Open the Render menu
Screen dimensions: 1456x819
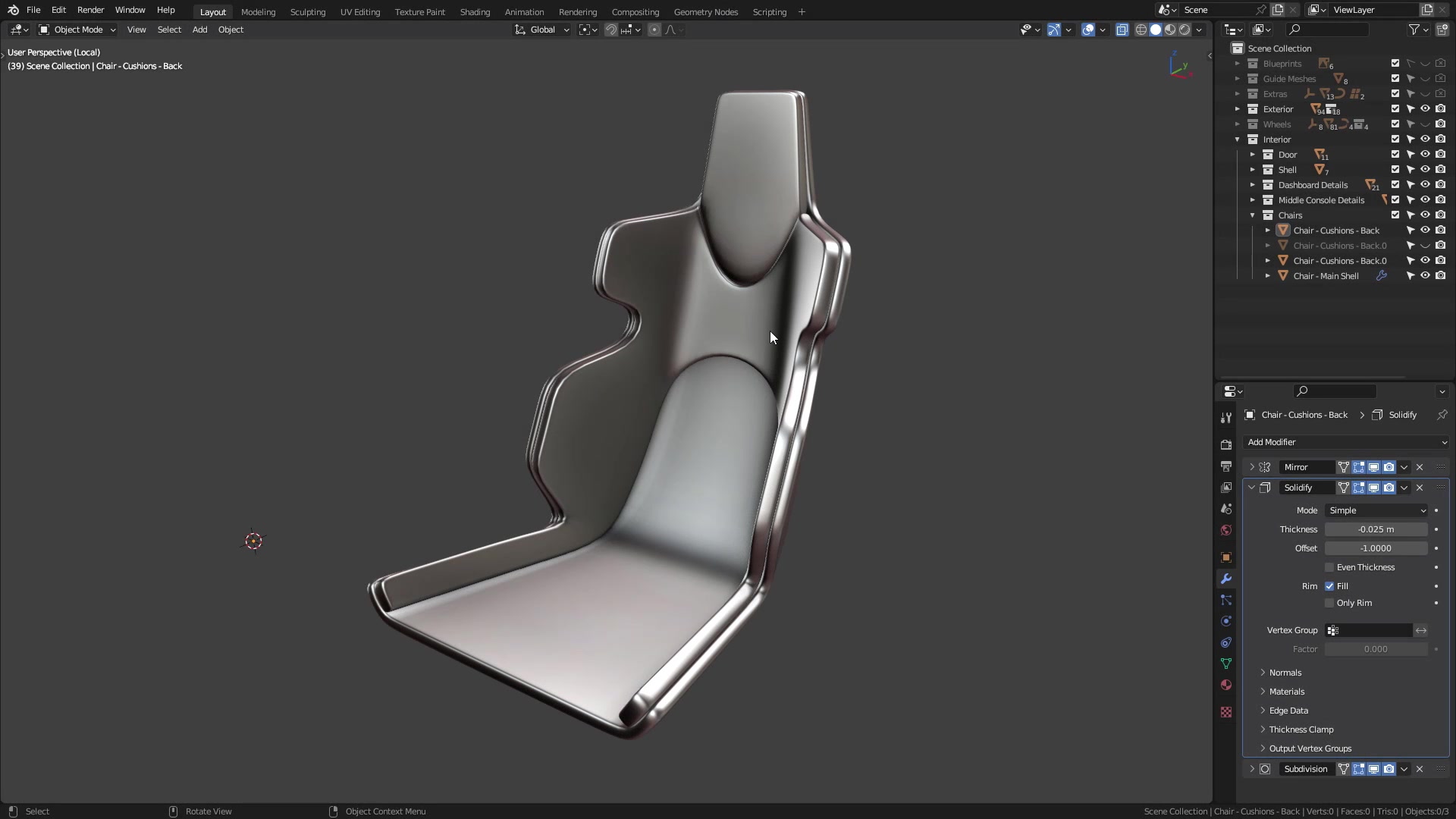[x=90, y=10]
